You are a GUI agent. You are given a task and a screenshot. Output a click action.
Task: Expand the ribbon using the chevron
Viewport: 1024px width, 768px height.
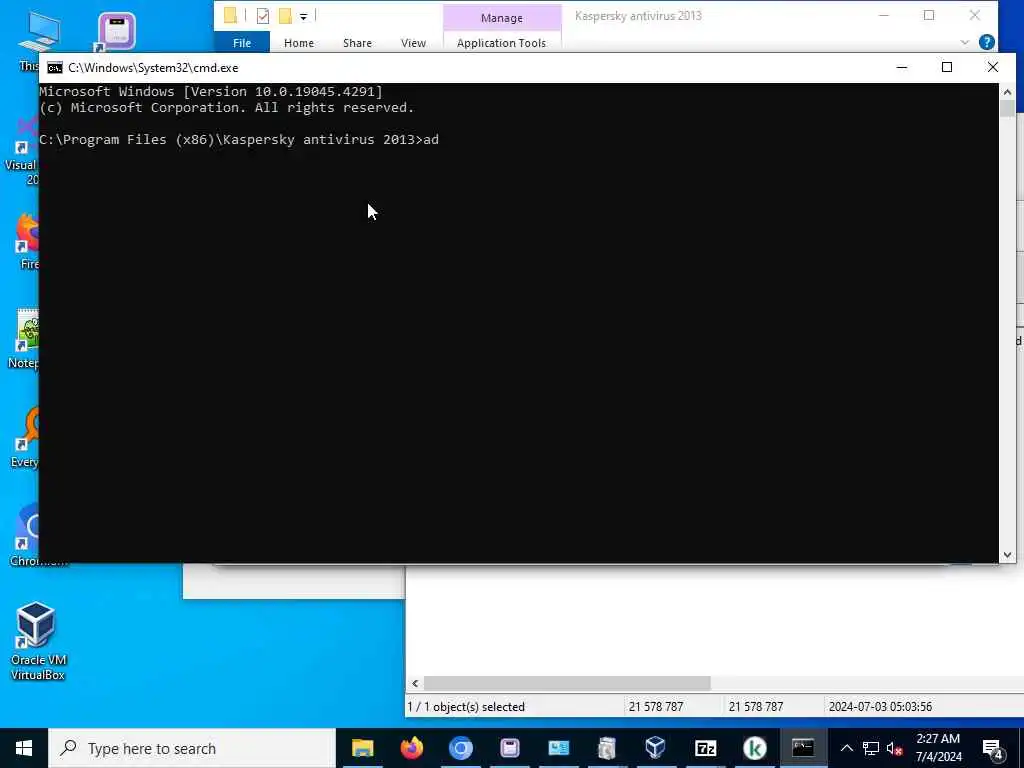(x=965, y=42)
